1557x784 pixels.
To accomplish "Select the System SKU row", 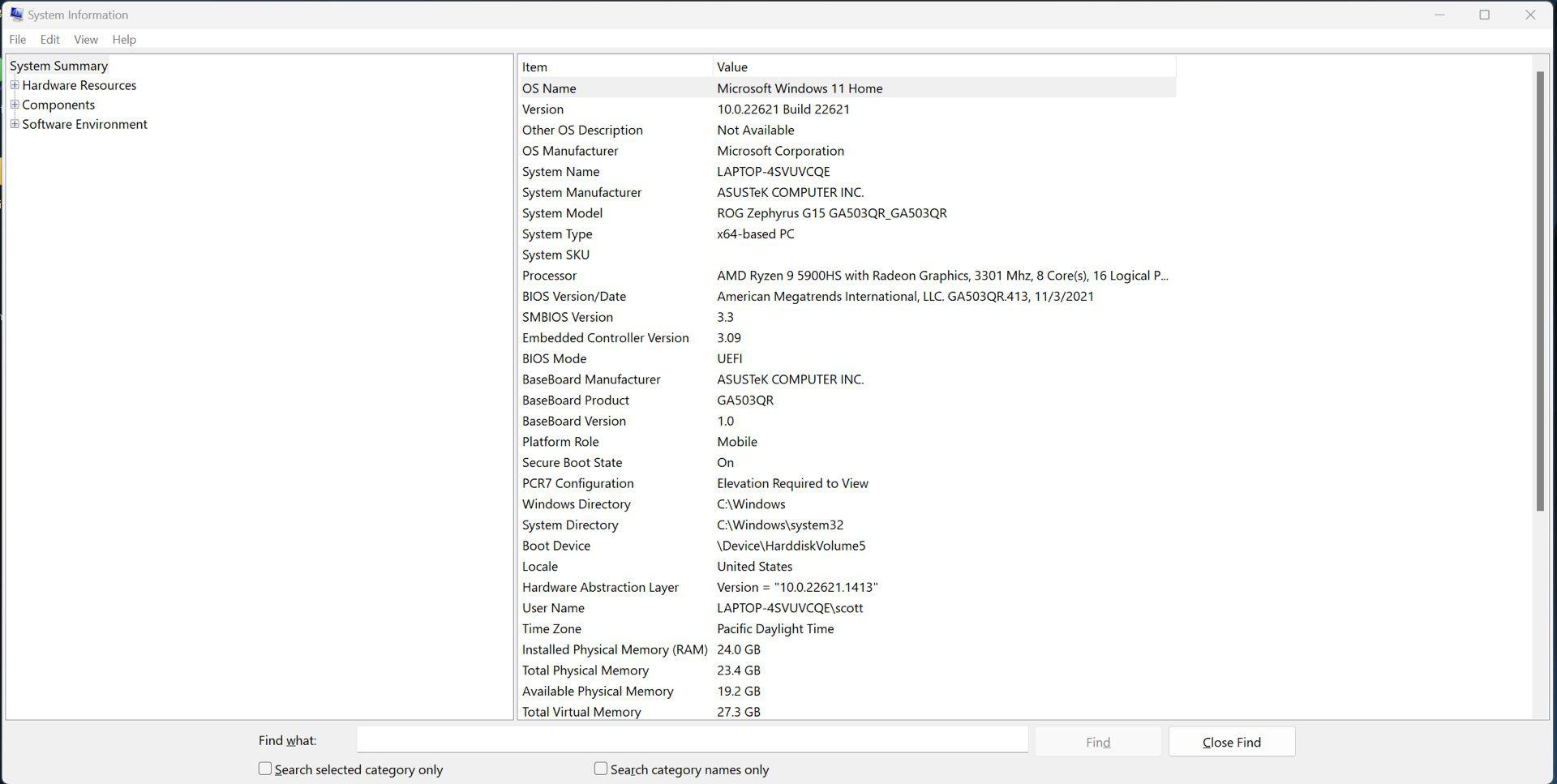I will point(847,255).
